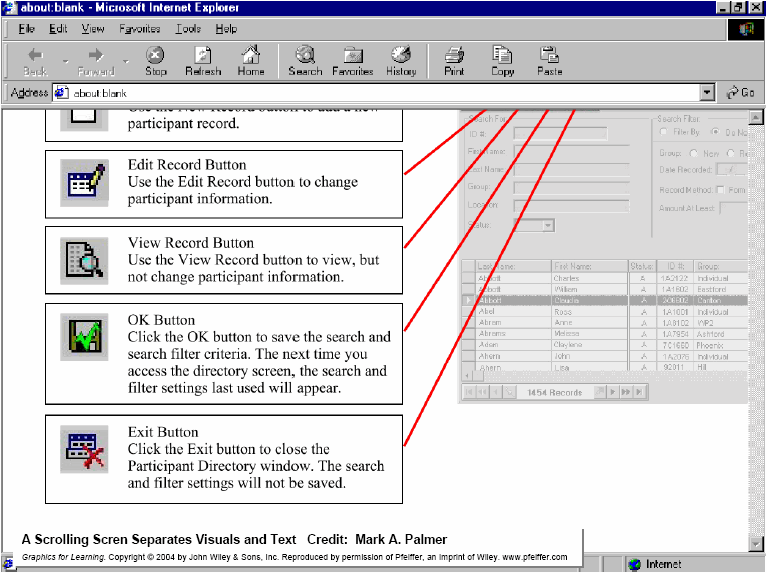767x573 pixels.
Task: Open the Edit menu
Action: coord(58,29)
